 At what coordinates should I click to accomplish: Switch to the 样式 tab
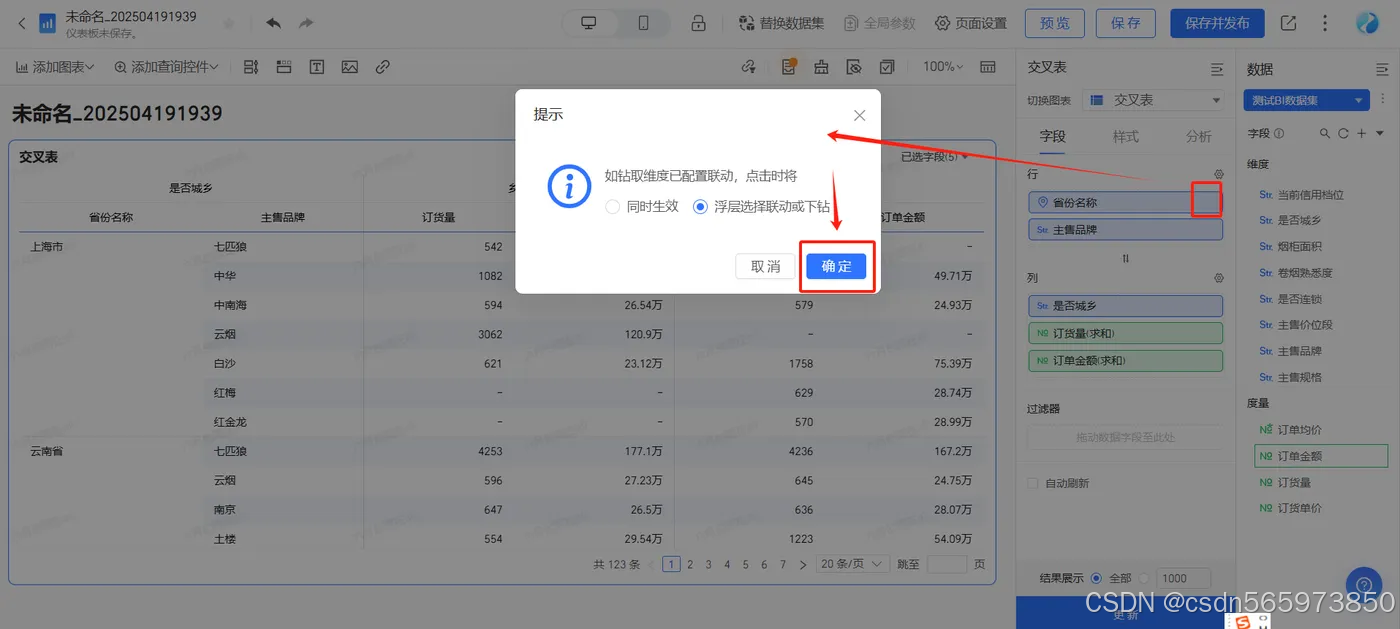[x=1124, y=135]
